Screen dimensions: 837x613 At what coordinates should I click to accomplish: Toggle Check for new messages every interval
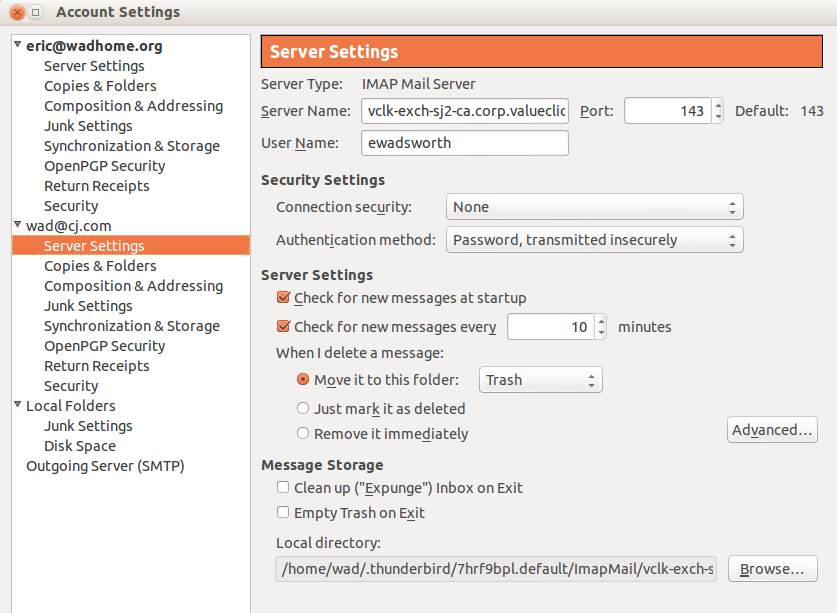pyautogui.click(x=284, y=327)
